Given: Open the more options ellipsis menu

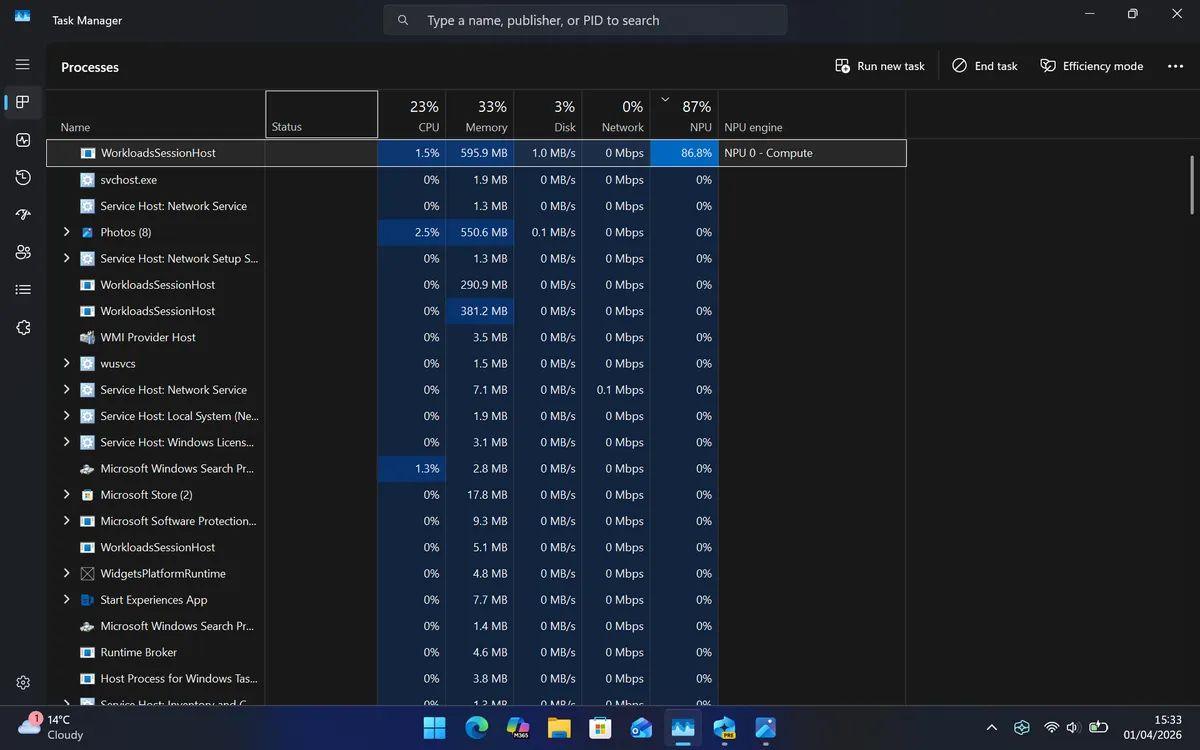Looking at the screenshot, I should coord(1177,65).
